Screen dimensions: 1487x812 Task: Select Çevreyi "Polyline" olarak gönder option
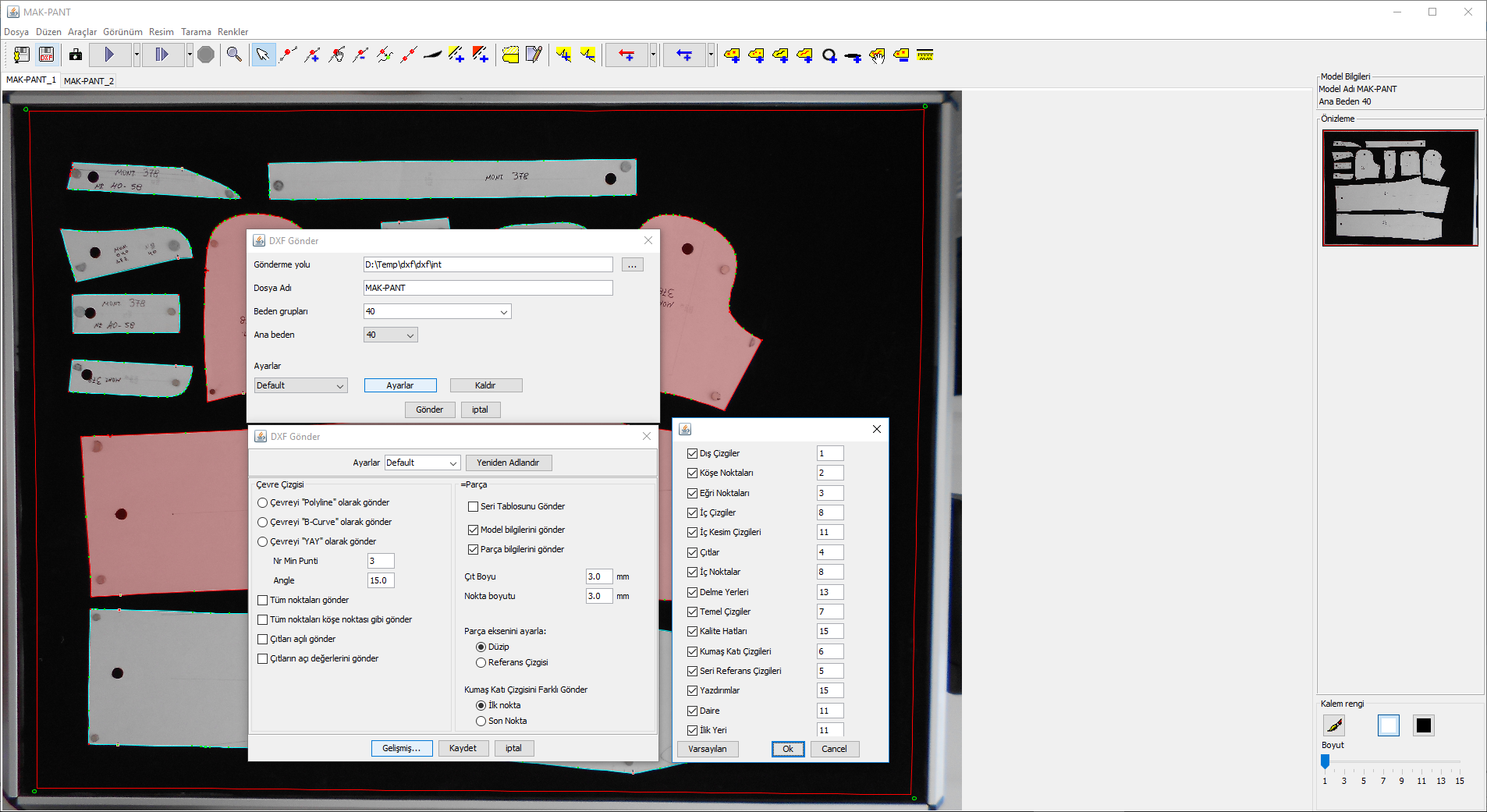pyautogui.click(x=263, y=503)
